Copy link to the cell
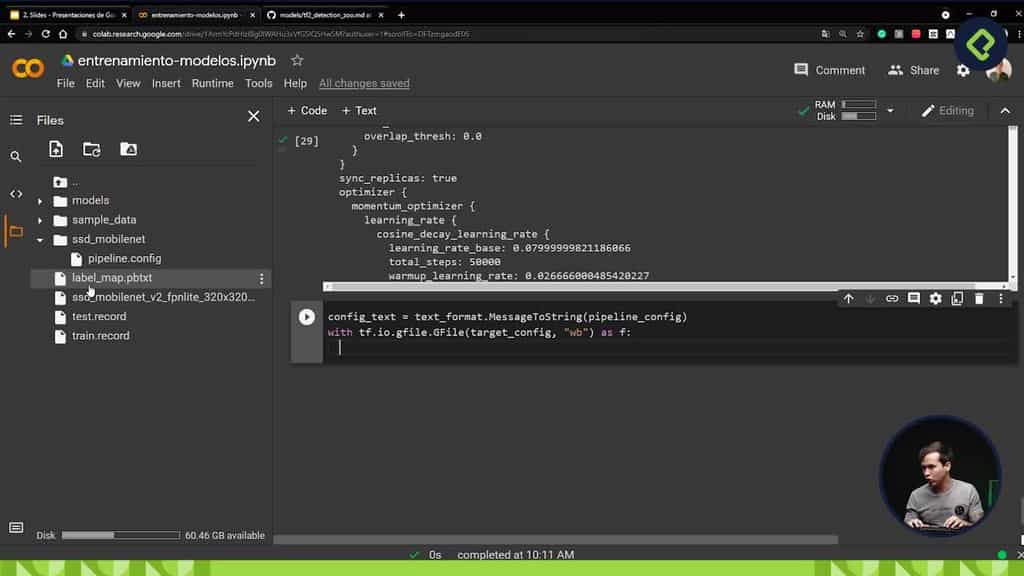The width and height of the screenshot is (1024, 576). (x=892, y=298)
